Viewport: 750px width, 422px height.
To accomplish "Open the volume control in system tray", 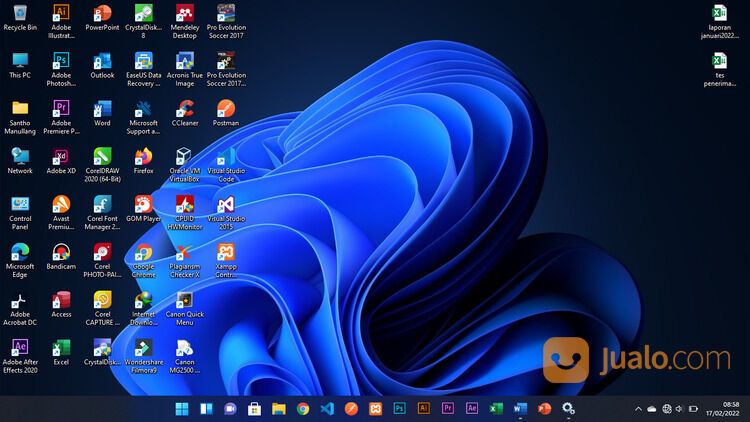I will [679, 409].
